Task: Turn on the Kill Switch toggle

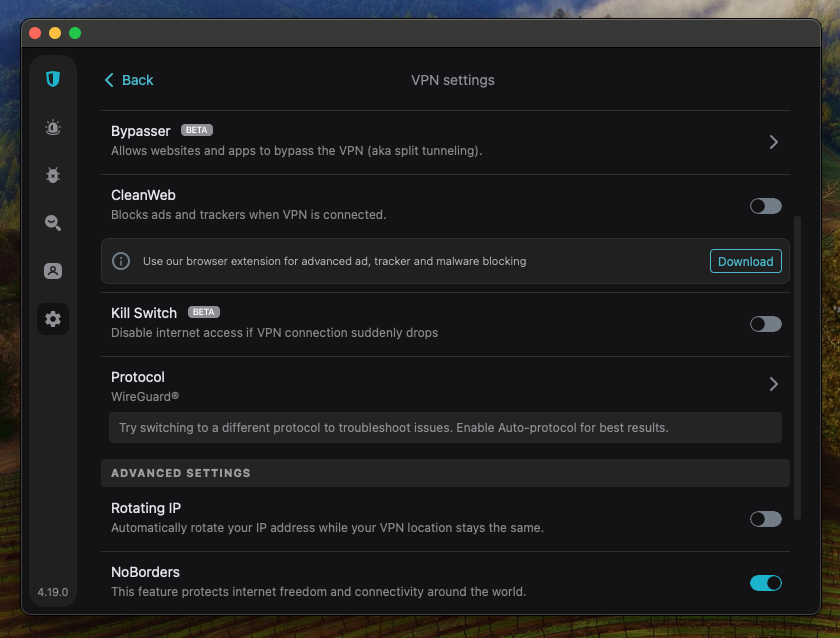Action: (x=766, y=324)
